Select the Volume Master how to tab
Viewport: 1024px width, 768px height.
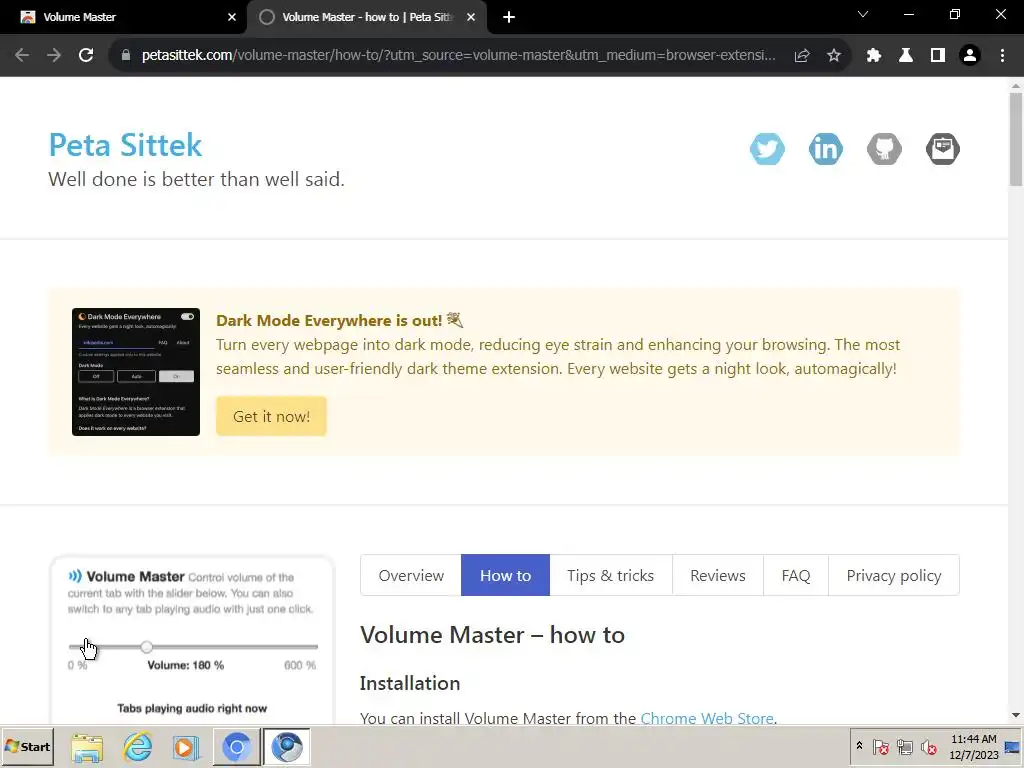[366, 18]
